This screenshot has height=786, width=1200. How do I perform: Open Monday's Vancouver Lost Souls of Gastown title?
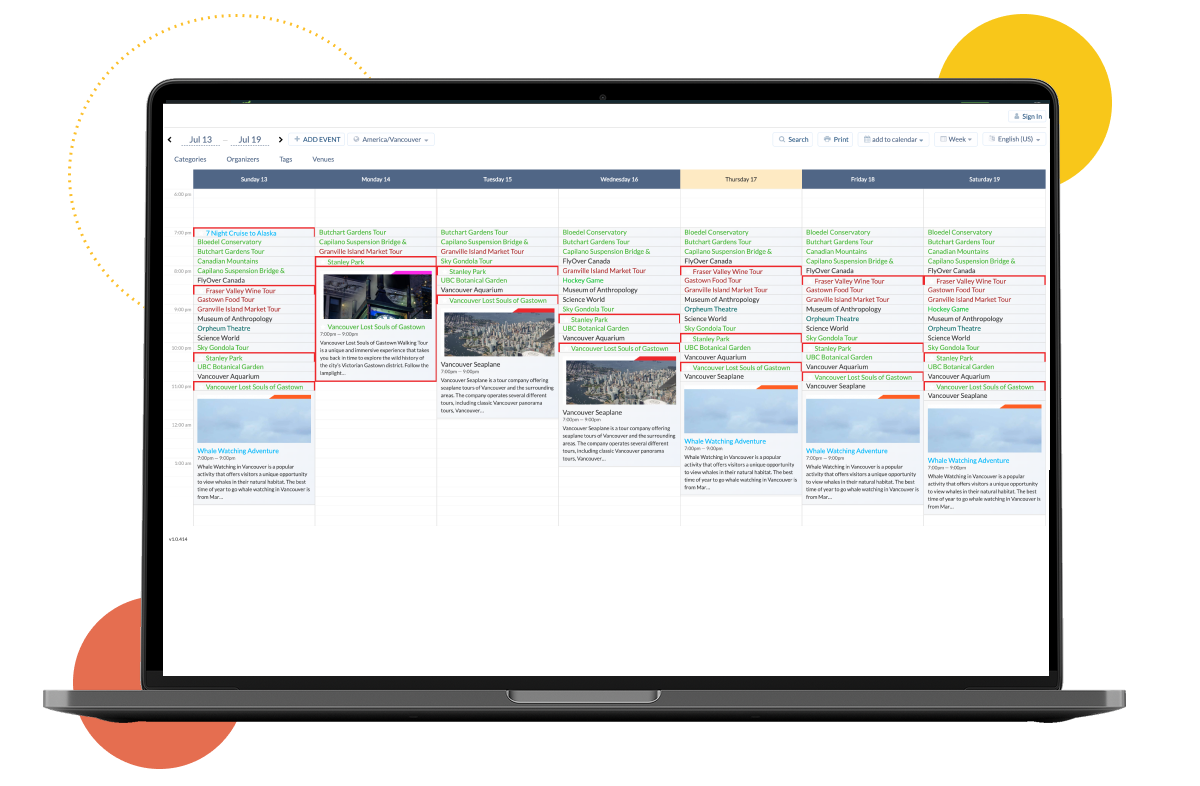pyautogui.click(x=376, y=327)
